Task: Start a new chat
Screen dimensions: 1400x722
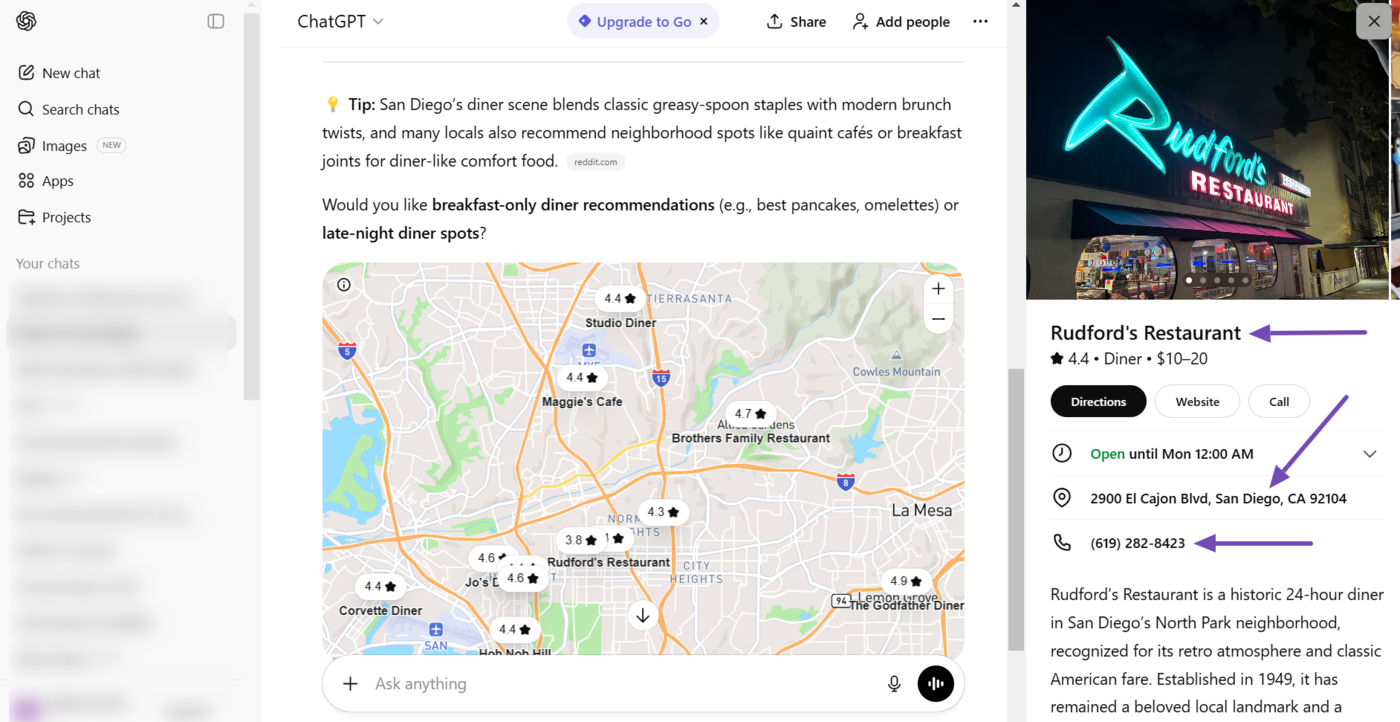Action: click(x=70, y=72)
